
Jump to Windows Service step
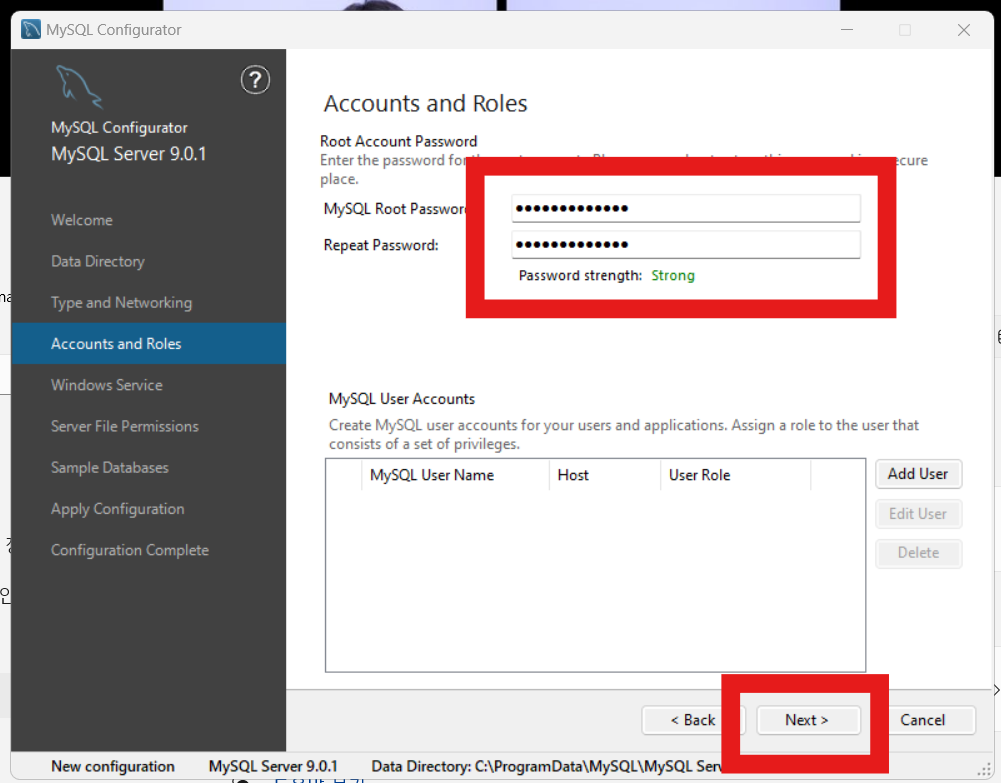pyautogui.click(x=107, y=385)
